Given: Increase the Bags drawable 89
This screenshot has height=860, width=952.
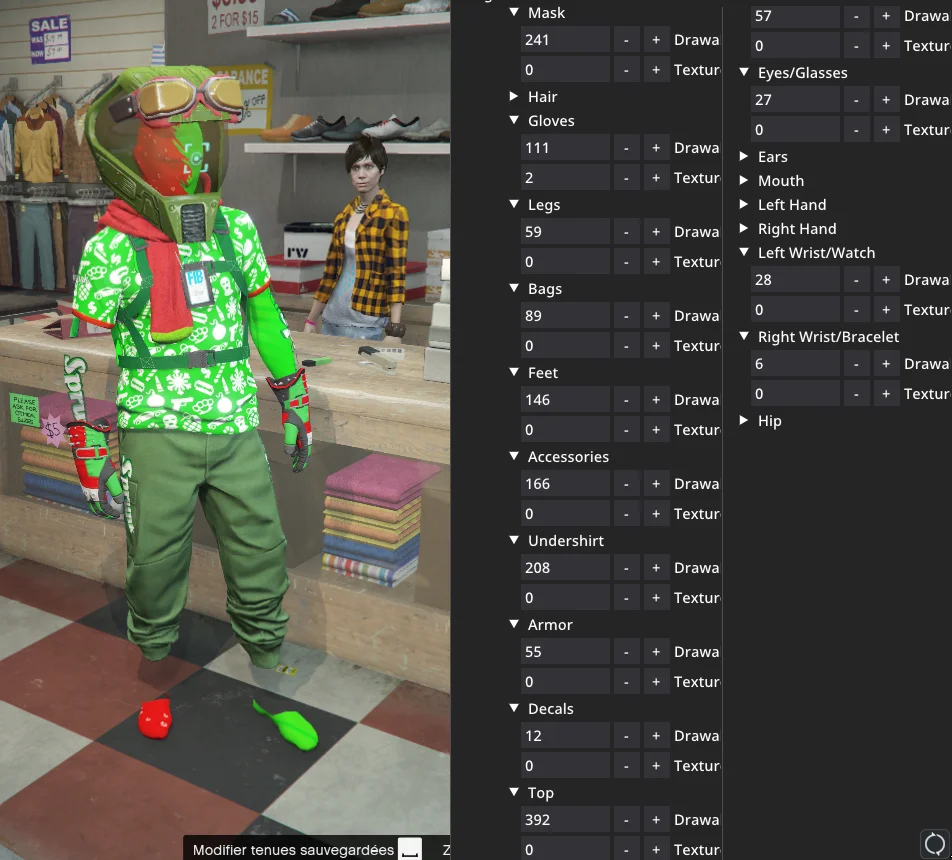Looking at the screenshot, I should tap(656, 316).
